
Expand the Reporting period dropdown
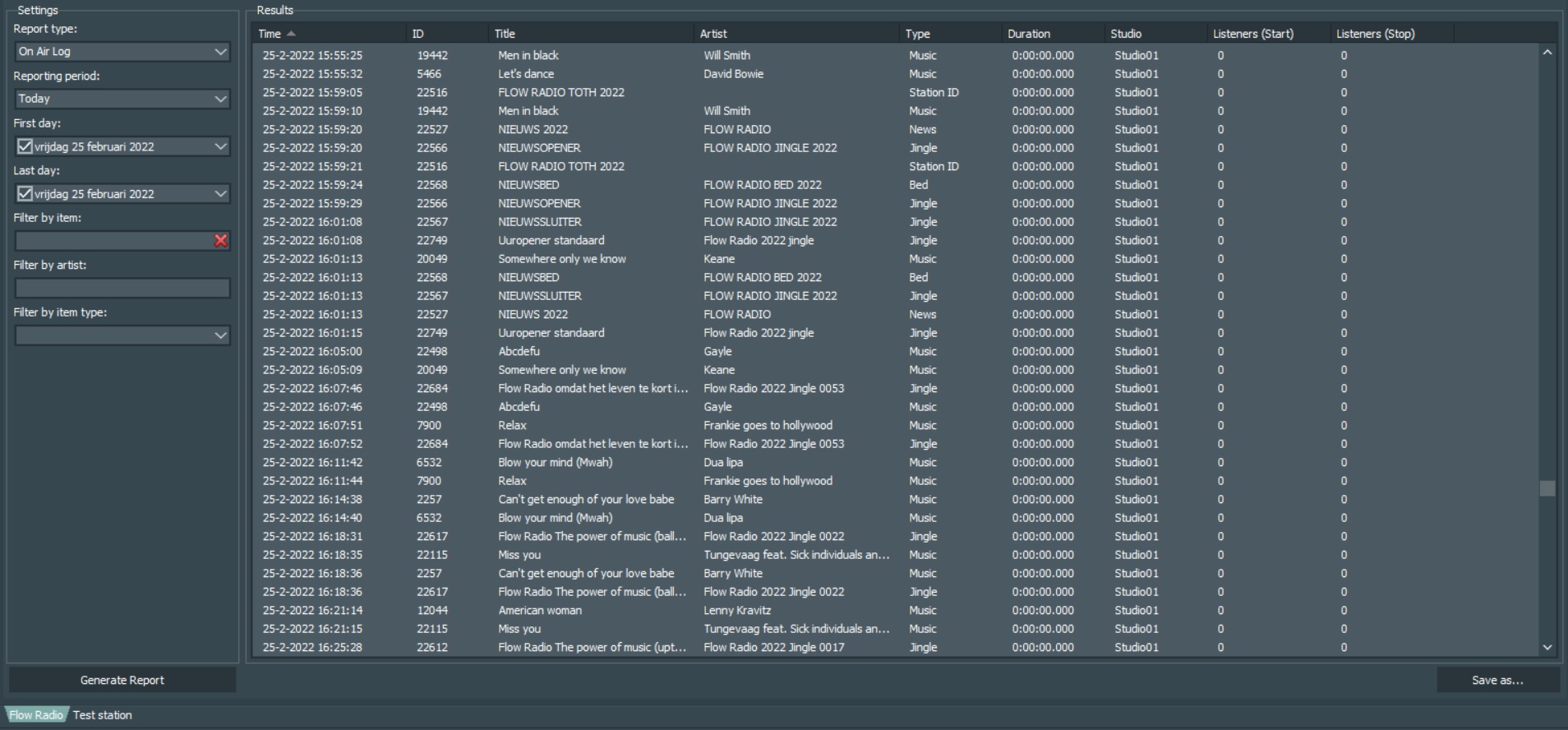[x=219, y=99]
